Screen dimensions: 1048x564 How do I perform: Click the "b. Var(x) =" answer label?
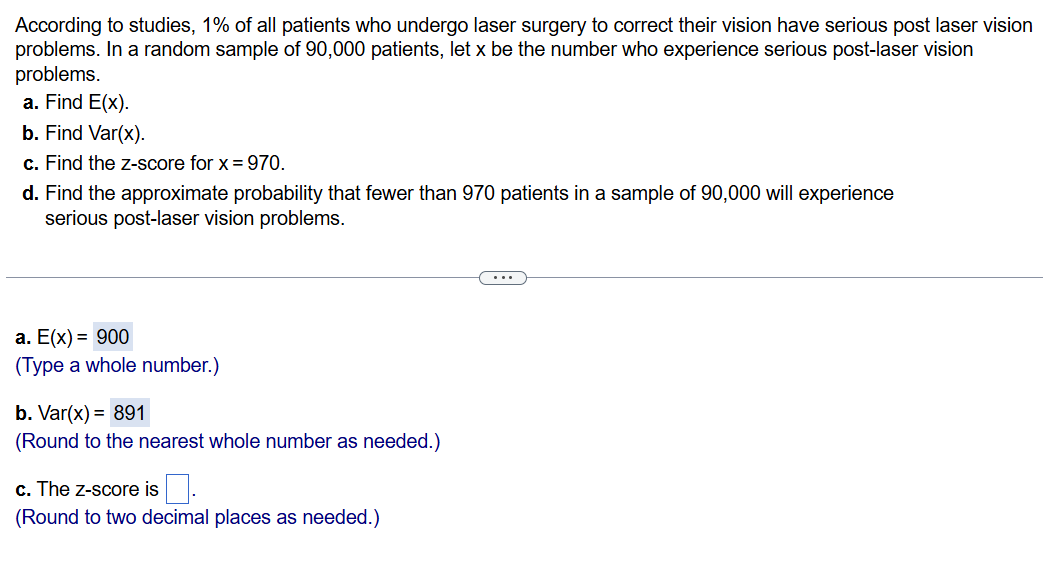[x=60, y=413]
